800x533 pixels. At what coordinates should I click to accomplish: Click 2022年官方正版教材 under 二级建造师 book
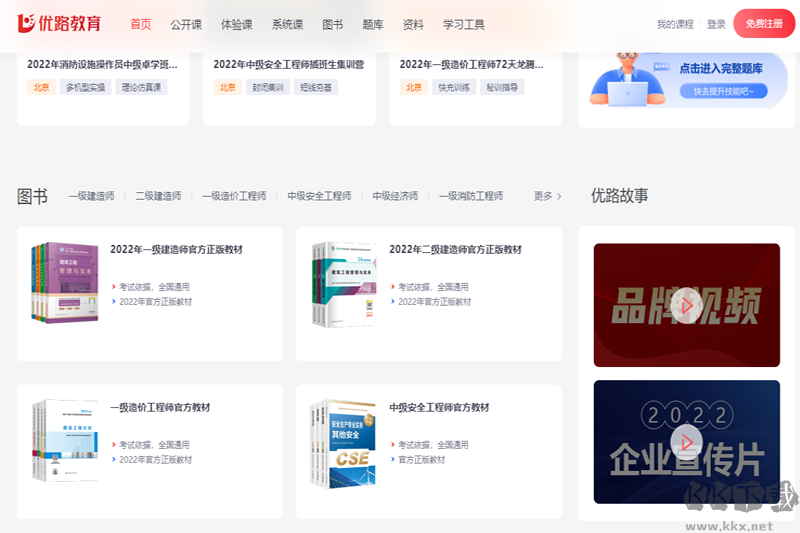point(435,302)
